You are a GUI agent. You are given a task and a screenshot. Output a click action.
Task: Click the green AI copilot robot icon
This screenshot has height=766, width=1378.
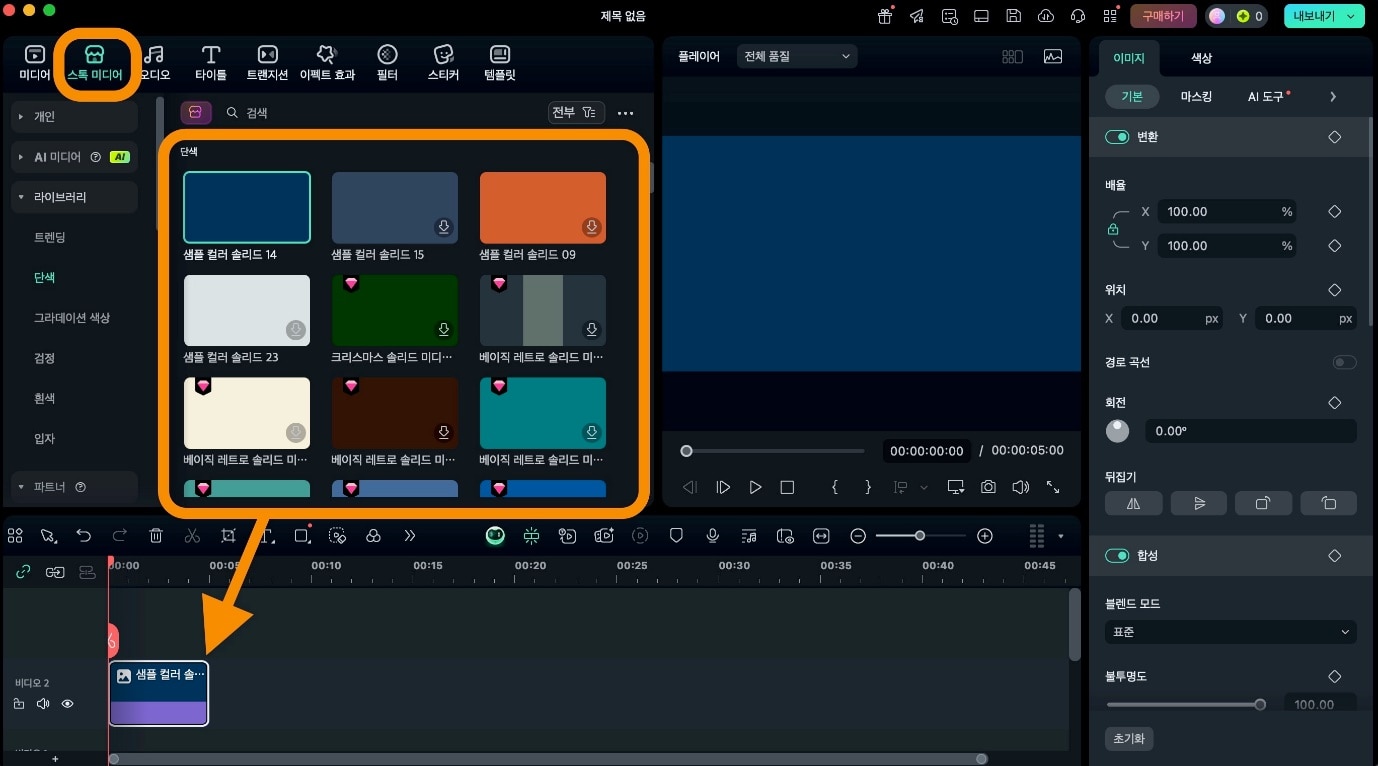click(x=495, y=536)
